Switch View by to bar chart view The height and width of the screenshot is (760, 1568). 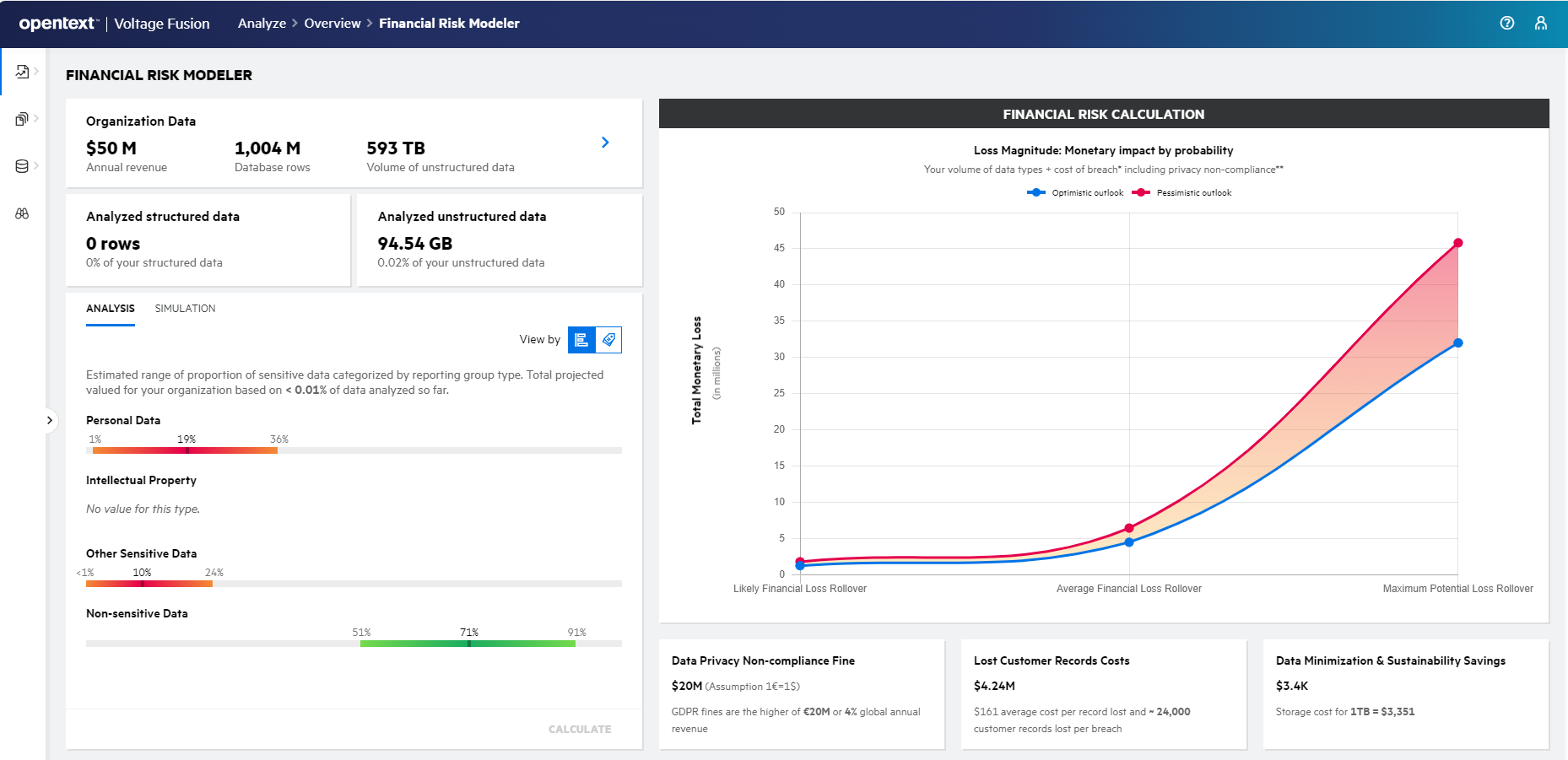click(581, 340)
